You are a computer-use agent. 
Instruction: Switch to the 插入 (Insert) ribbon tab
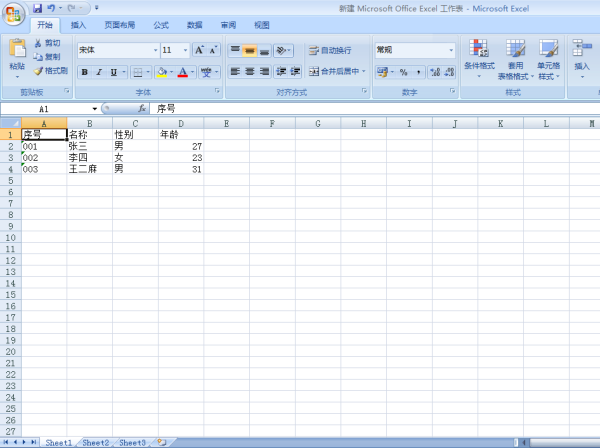tap(78, 25)
